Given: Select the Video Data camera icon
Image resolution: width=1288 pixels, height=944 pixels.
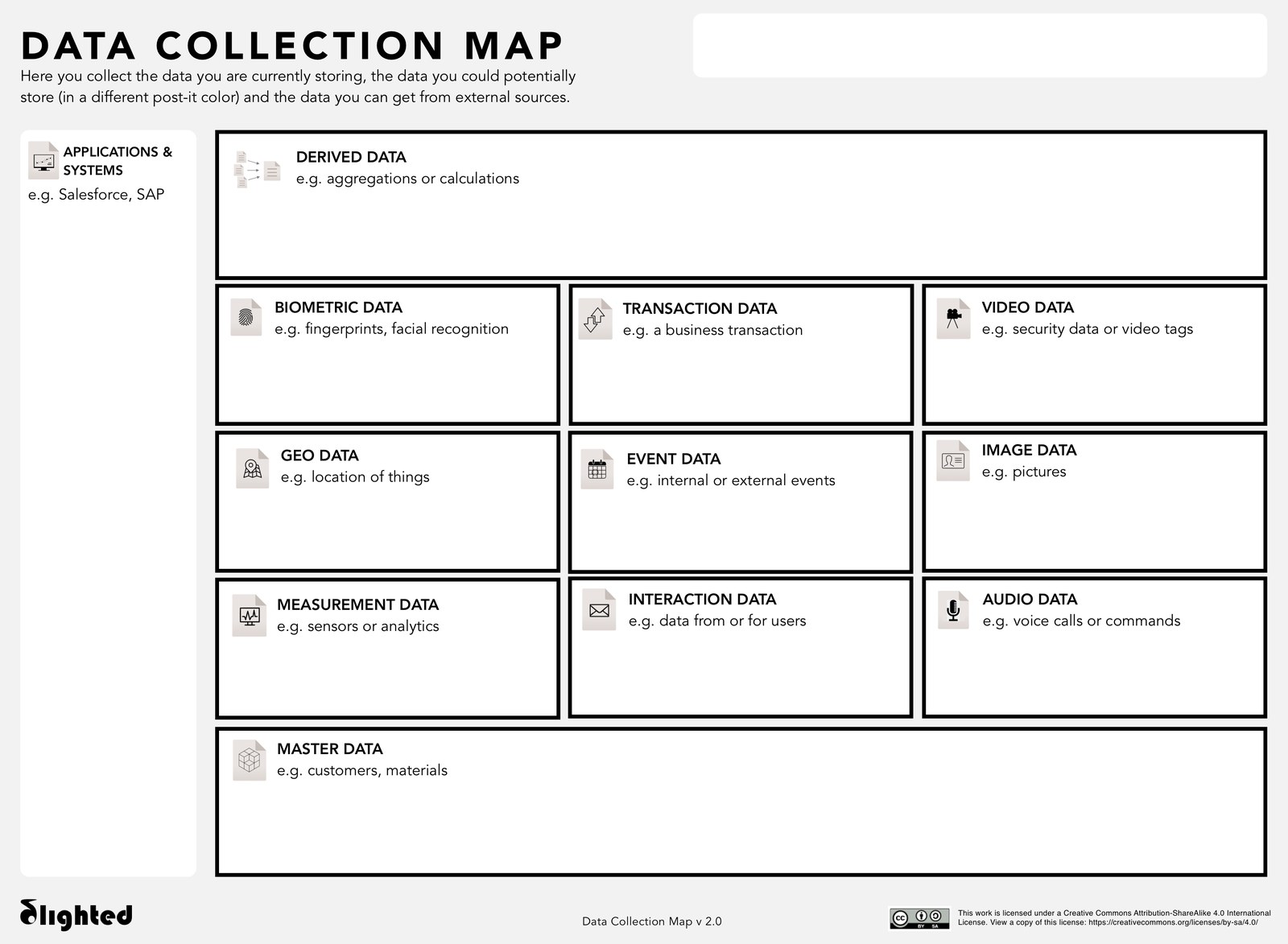Looking at the screenshot, I should [953, 319].
